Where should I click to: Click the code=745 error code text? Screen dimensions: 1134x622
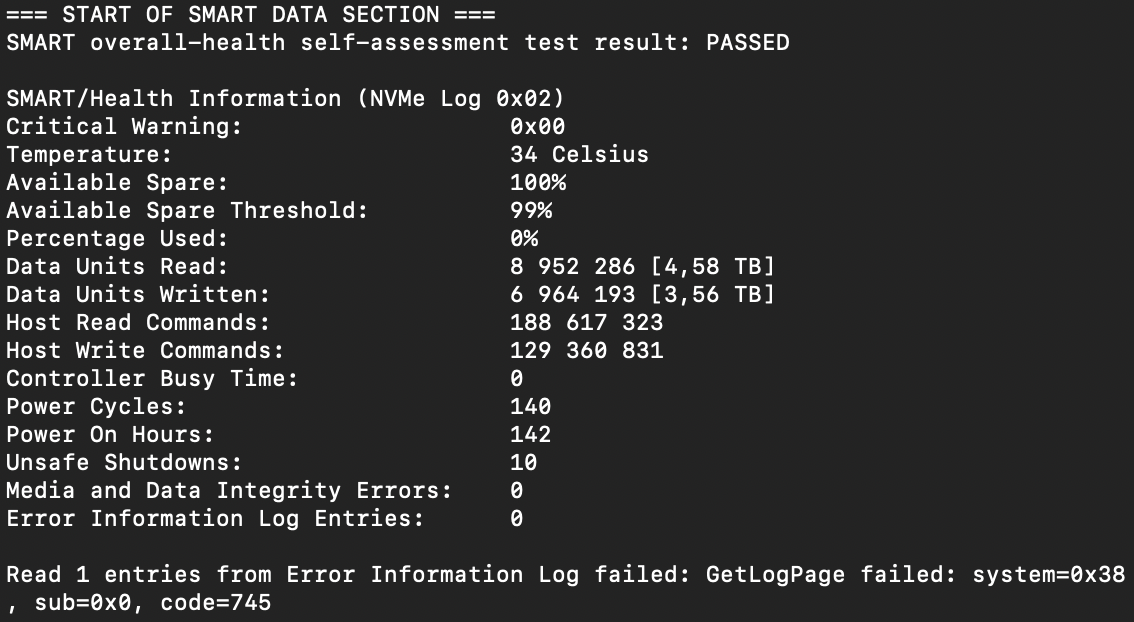coord(216,602)
